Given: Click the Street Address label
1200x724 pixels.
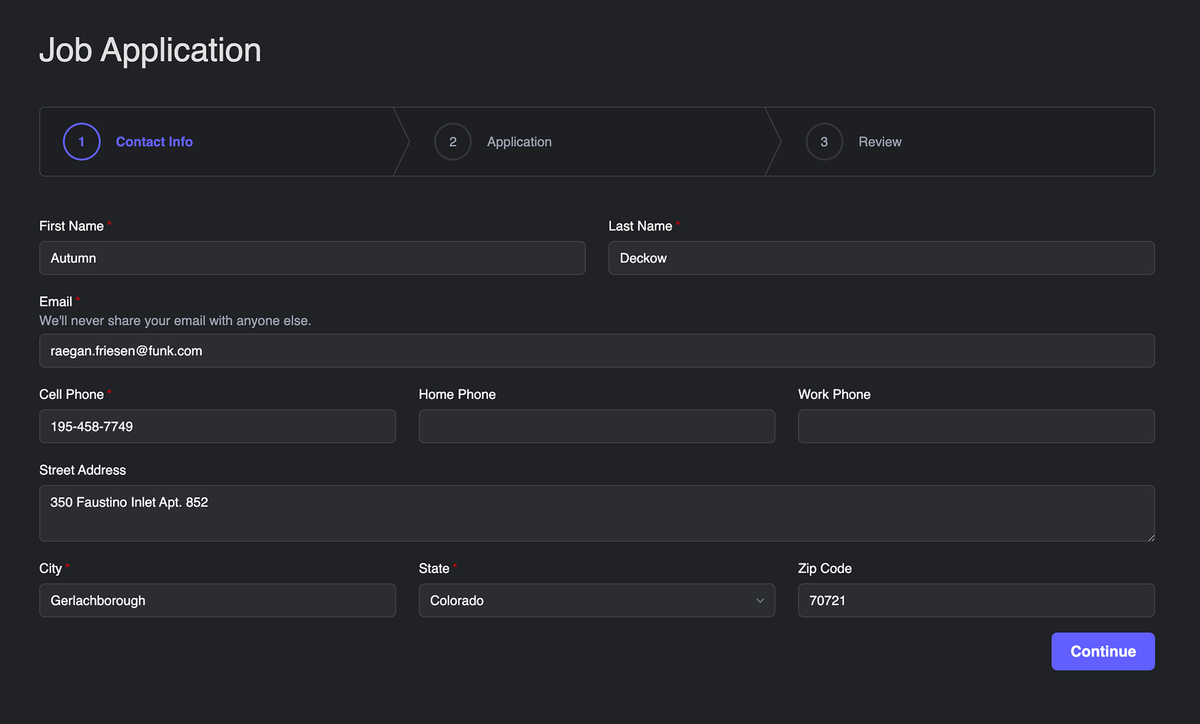Looking at the screenshot, I should 83,470.
